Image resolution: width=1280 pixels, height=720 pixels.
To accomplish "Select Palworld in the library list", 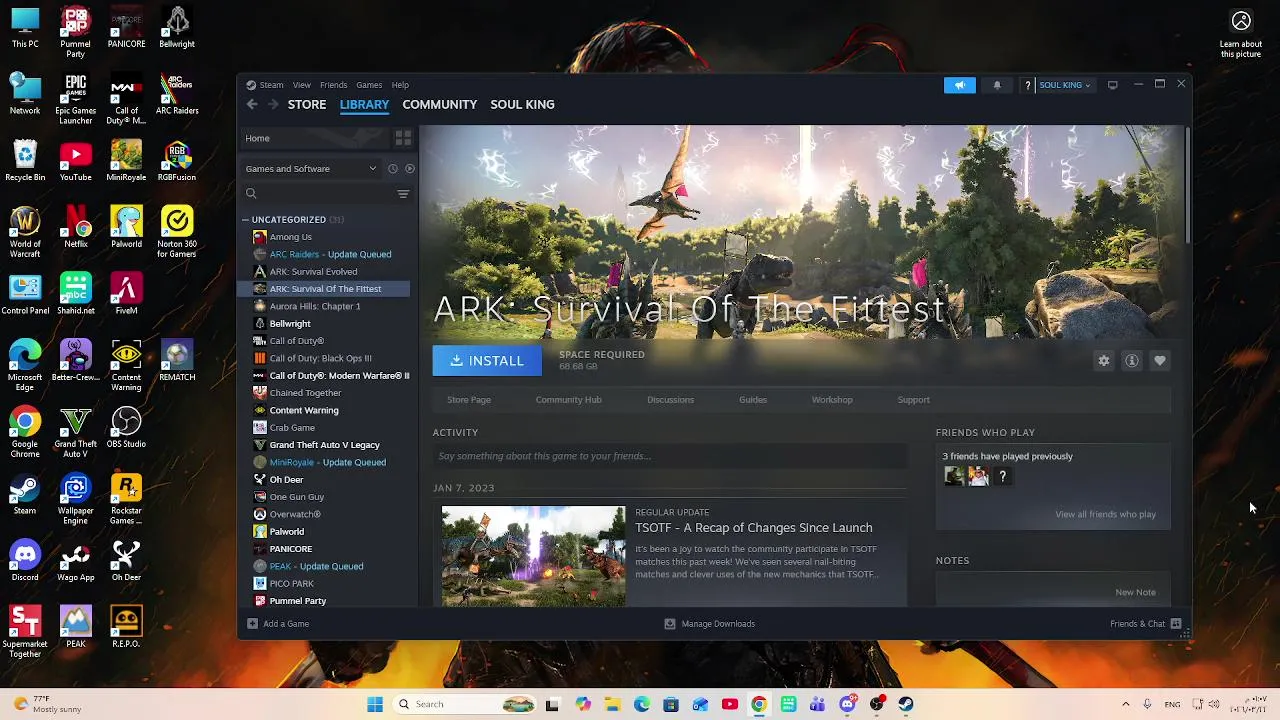I will pos(286,532).
